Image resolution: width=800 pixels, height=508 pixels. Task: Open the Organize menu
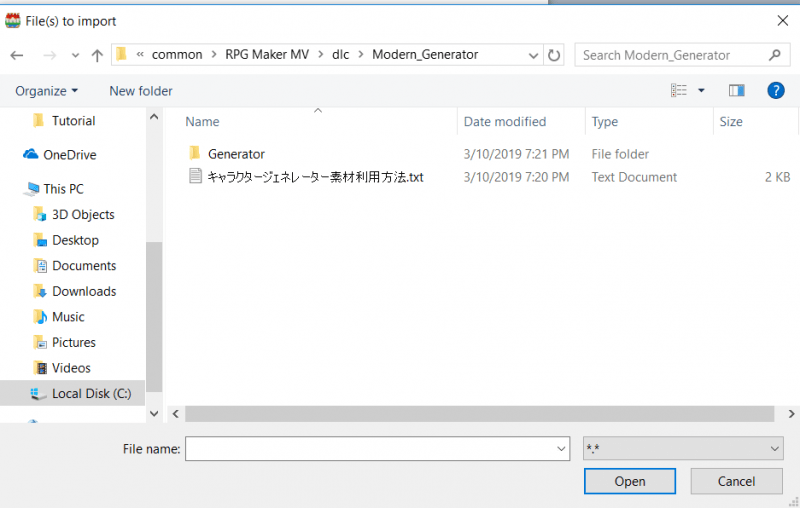tap(46, 91)
